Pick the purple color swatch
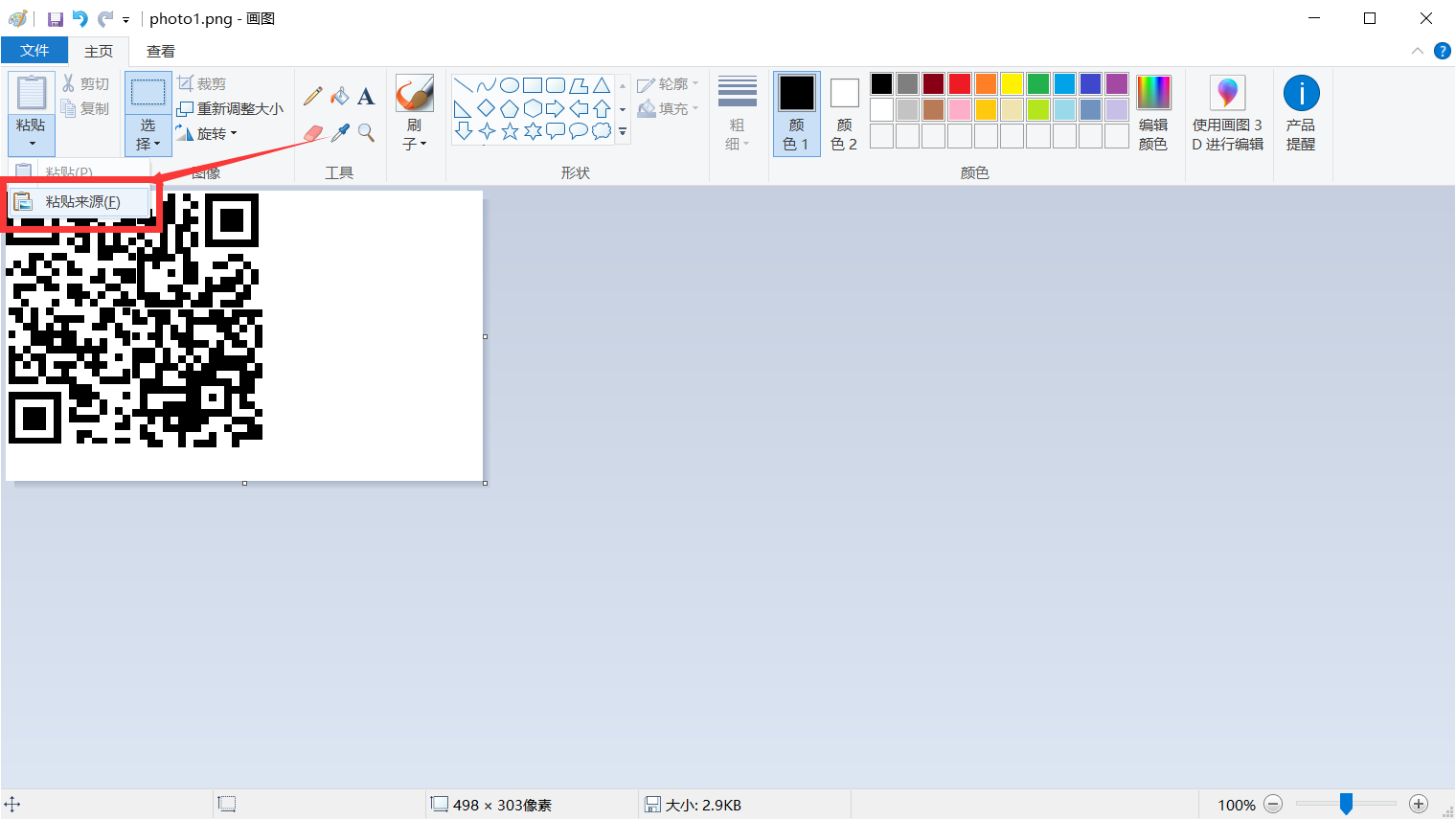Image resolution: width=1456 pixels, height=820 pixels. click(x=1117, y=84)
